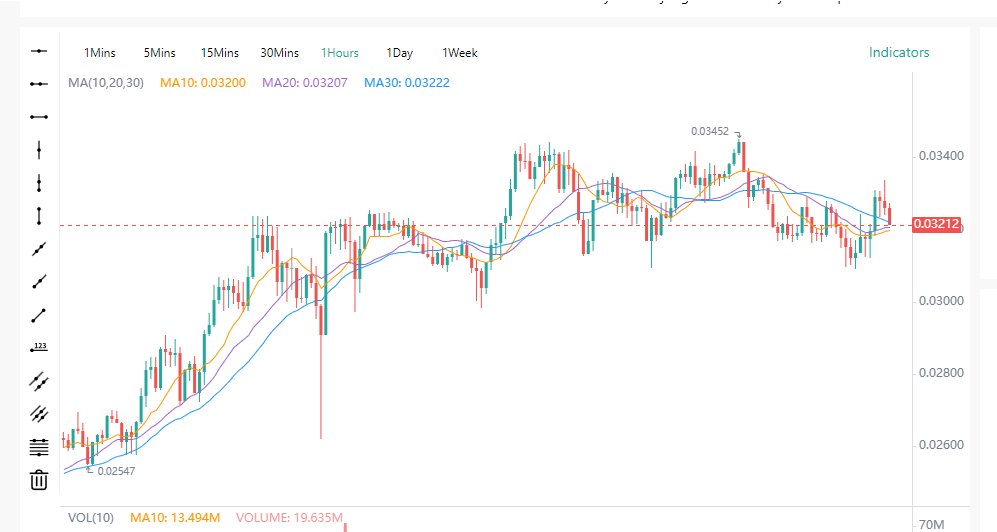This screenshot has width=997, height=532.
Task: Click the MA10: 0.03200 value
Action: [x=203, y=83]
